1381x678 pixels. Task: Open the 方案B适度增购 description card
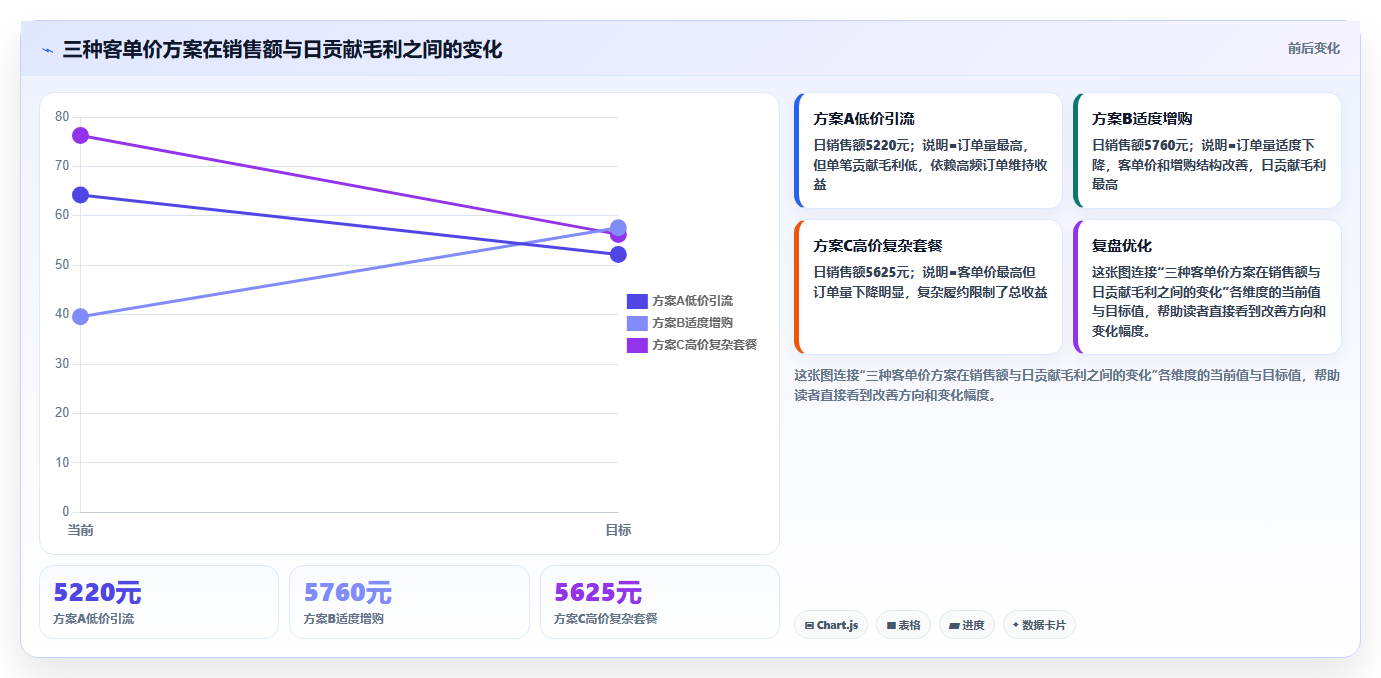[1207, 151]
